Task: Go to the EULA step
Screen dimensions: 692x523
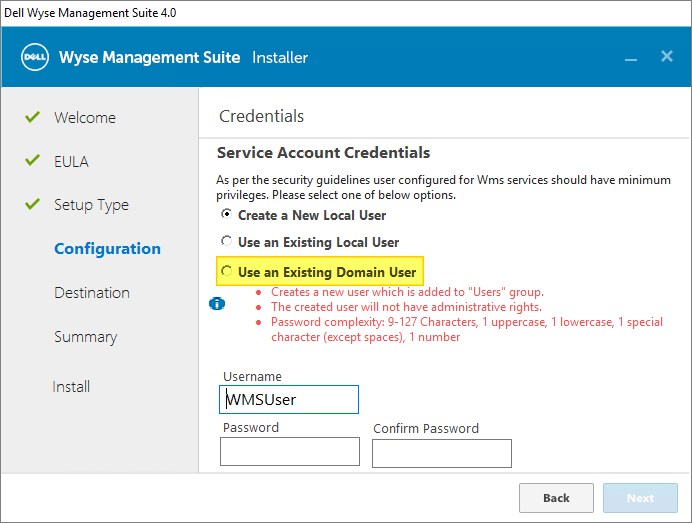Action: 71,162
